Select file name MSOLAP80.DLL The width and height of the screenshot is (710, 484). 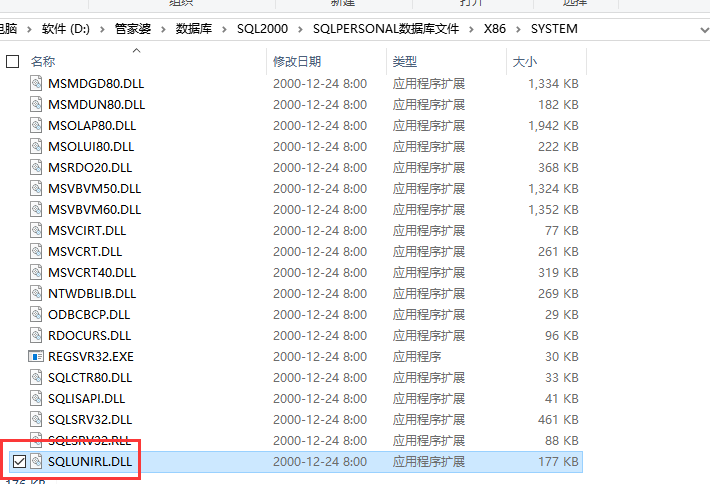92,126
